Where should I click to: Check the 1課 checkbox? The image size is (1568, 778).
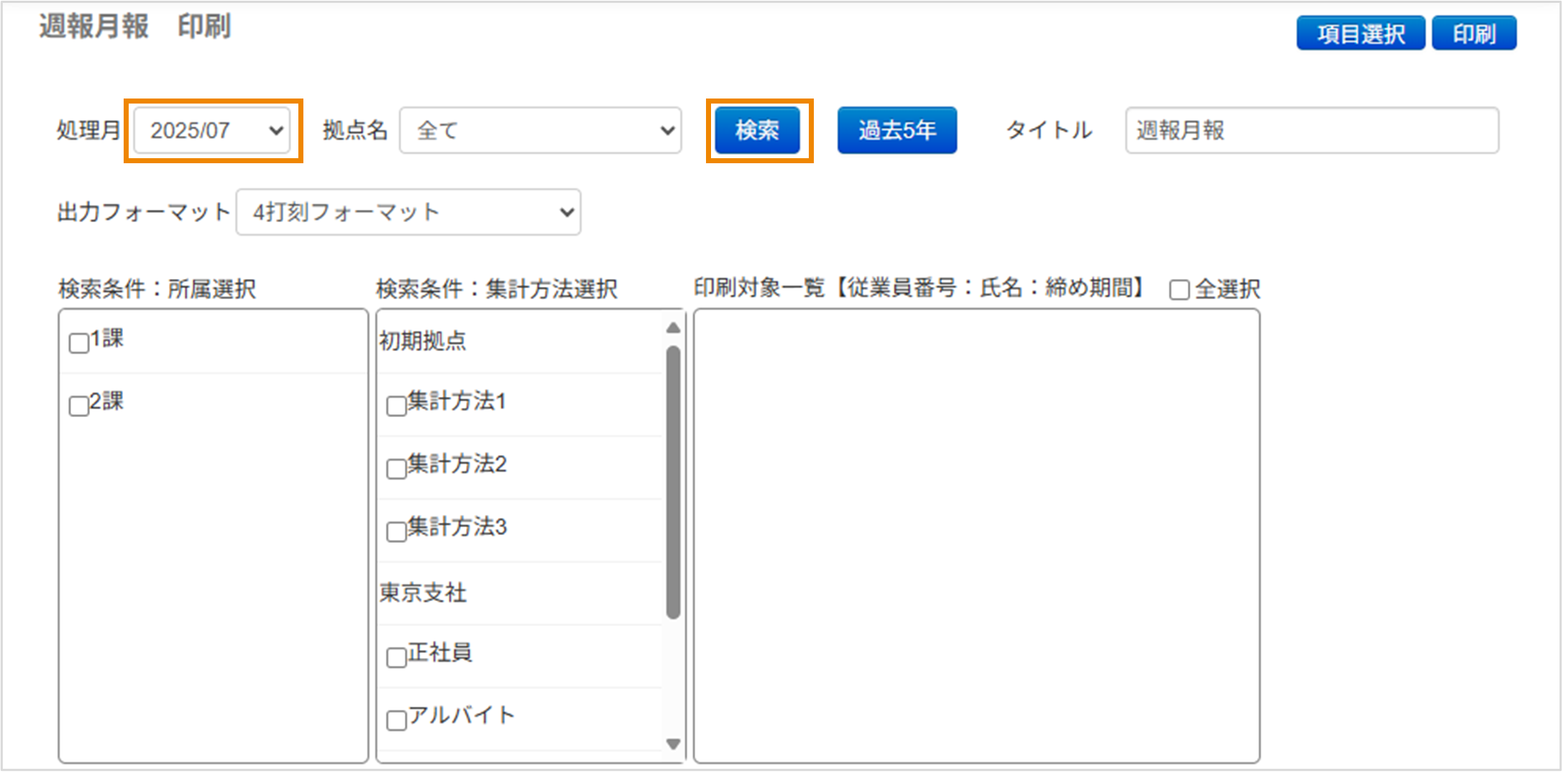78,344
